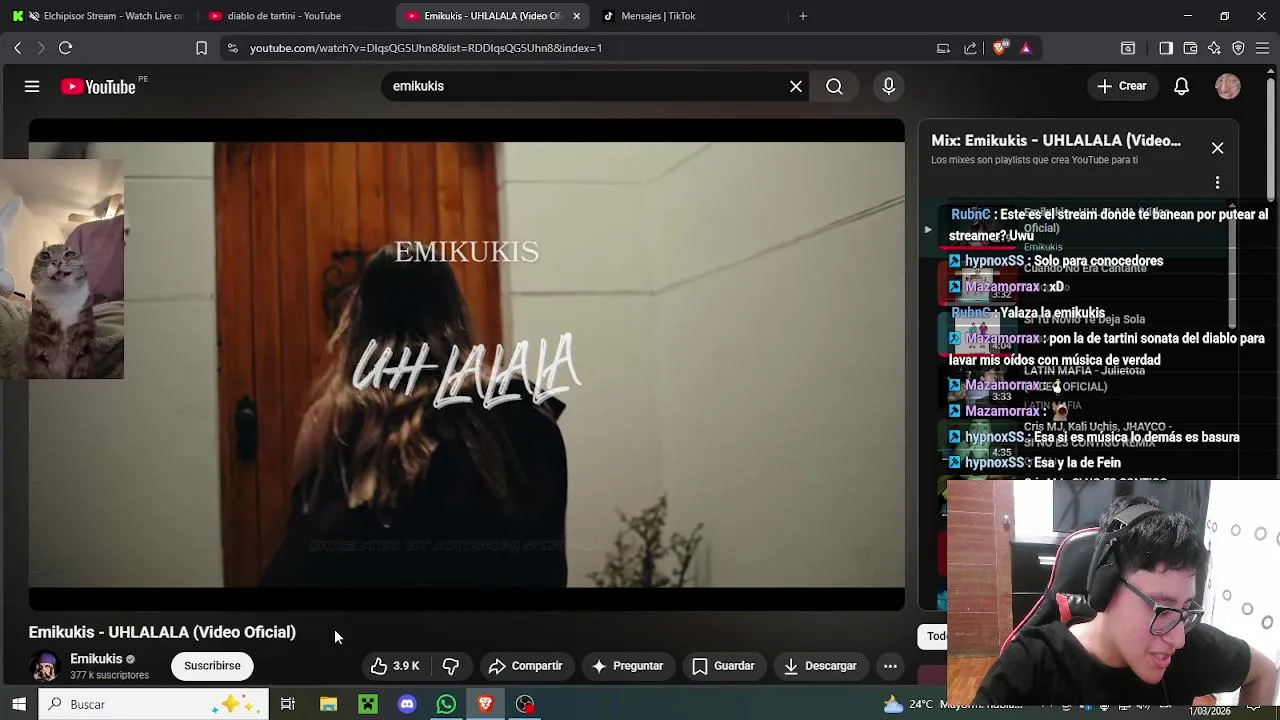Close the Mix playlist panel
The image size is (1280, 720).
[x=1217, y=148]
